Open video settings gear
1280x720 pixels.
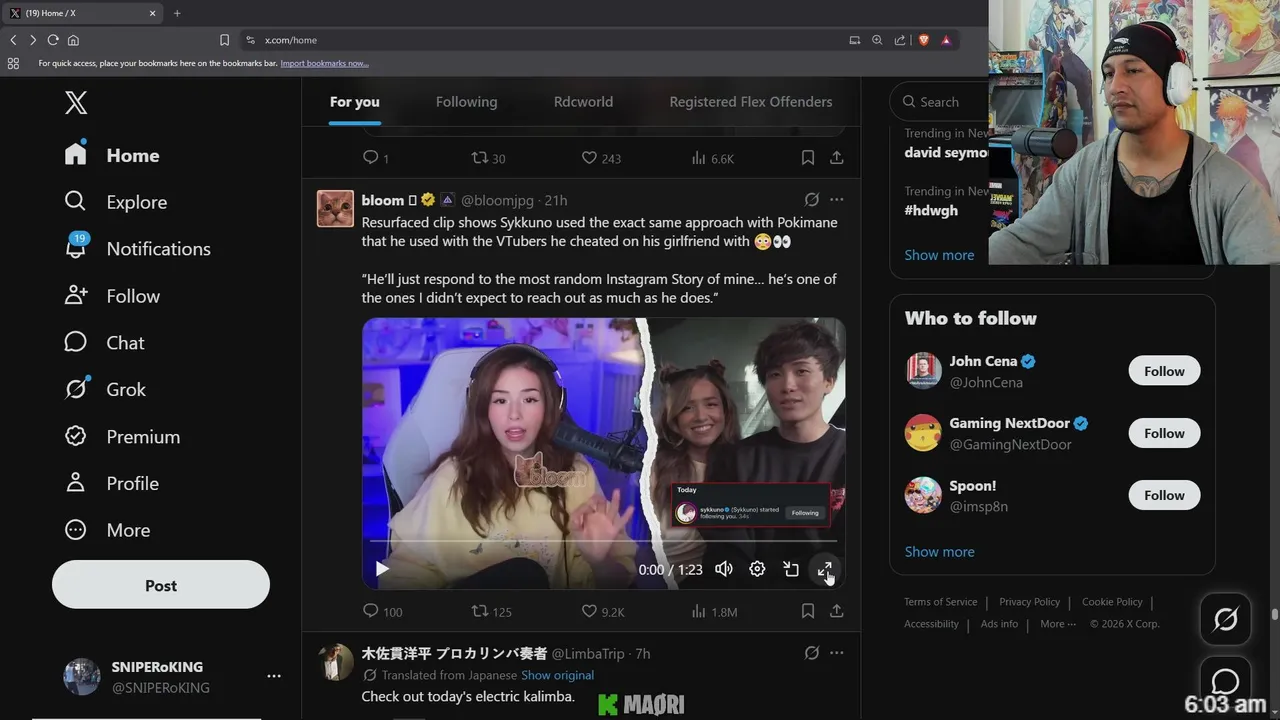point(757,569)
